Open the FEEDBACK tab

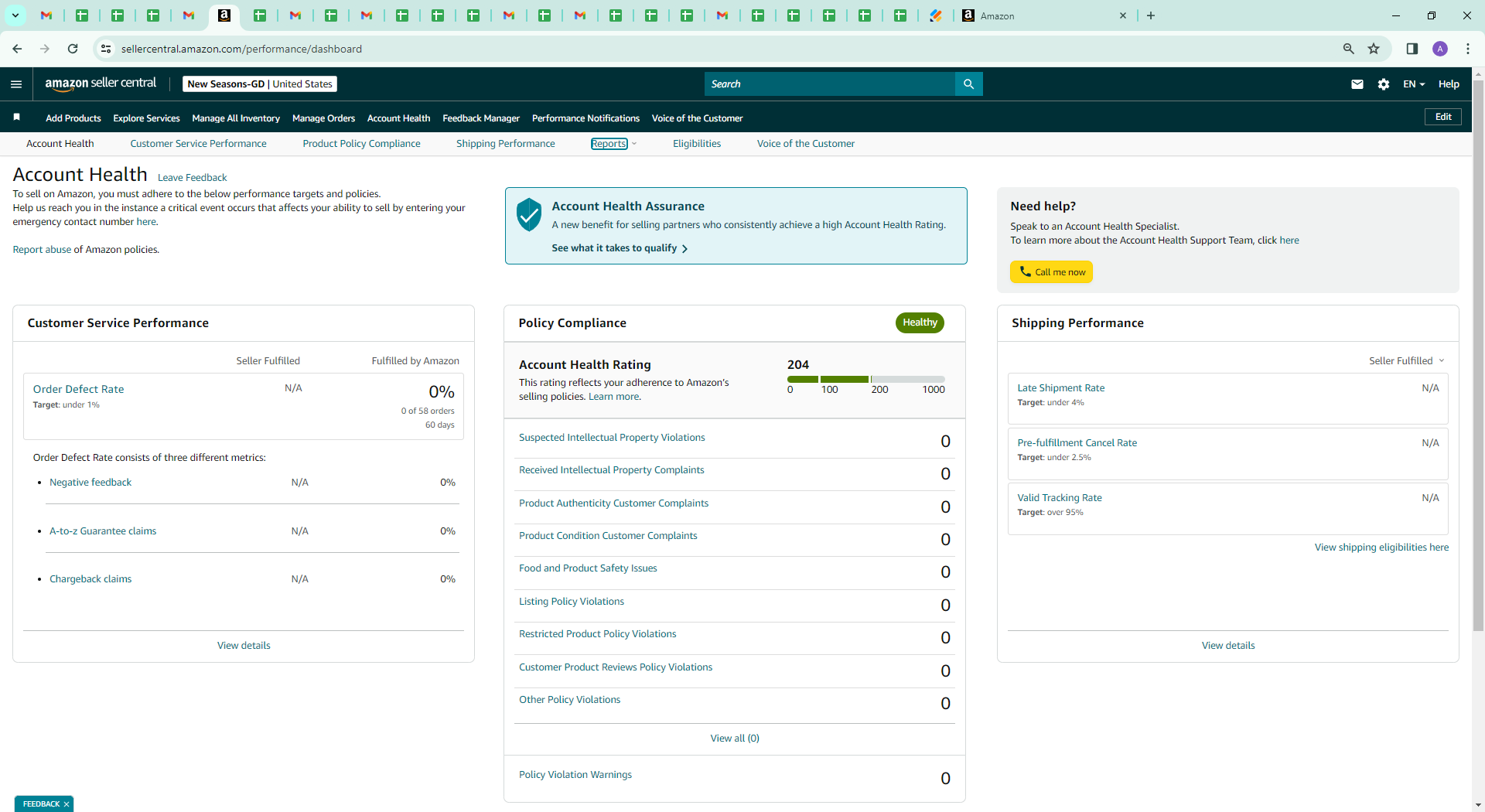coord(41,804)
